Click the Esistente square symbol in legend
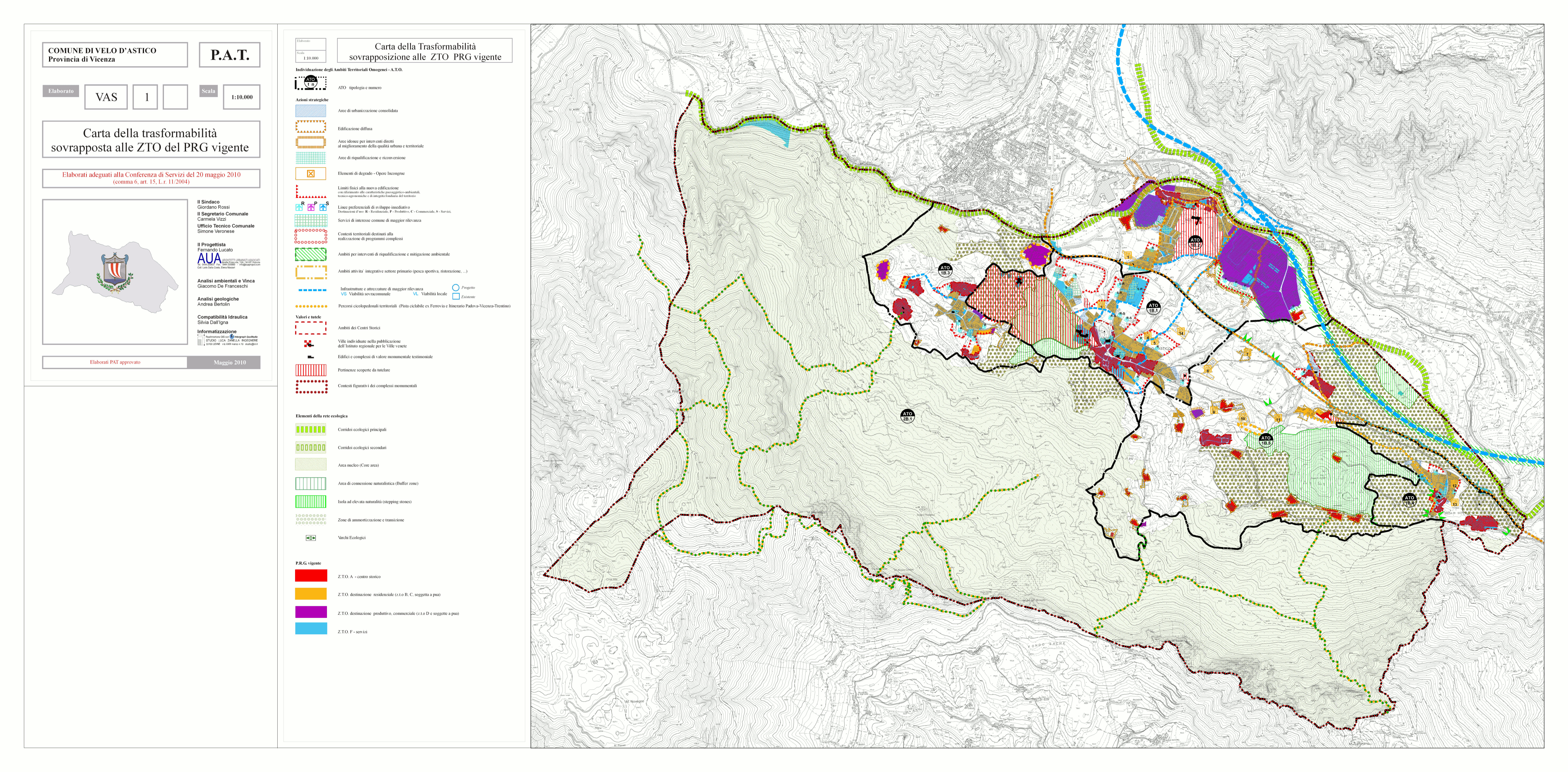The width and height of the screenshot is (1568, 772). 455,296
